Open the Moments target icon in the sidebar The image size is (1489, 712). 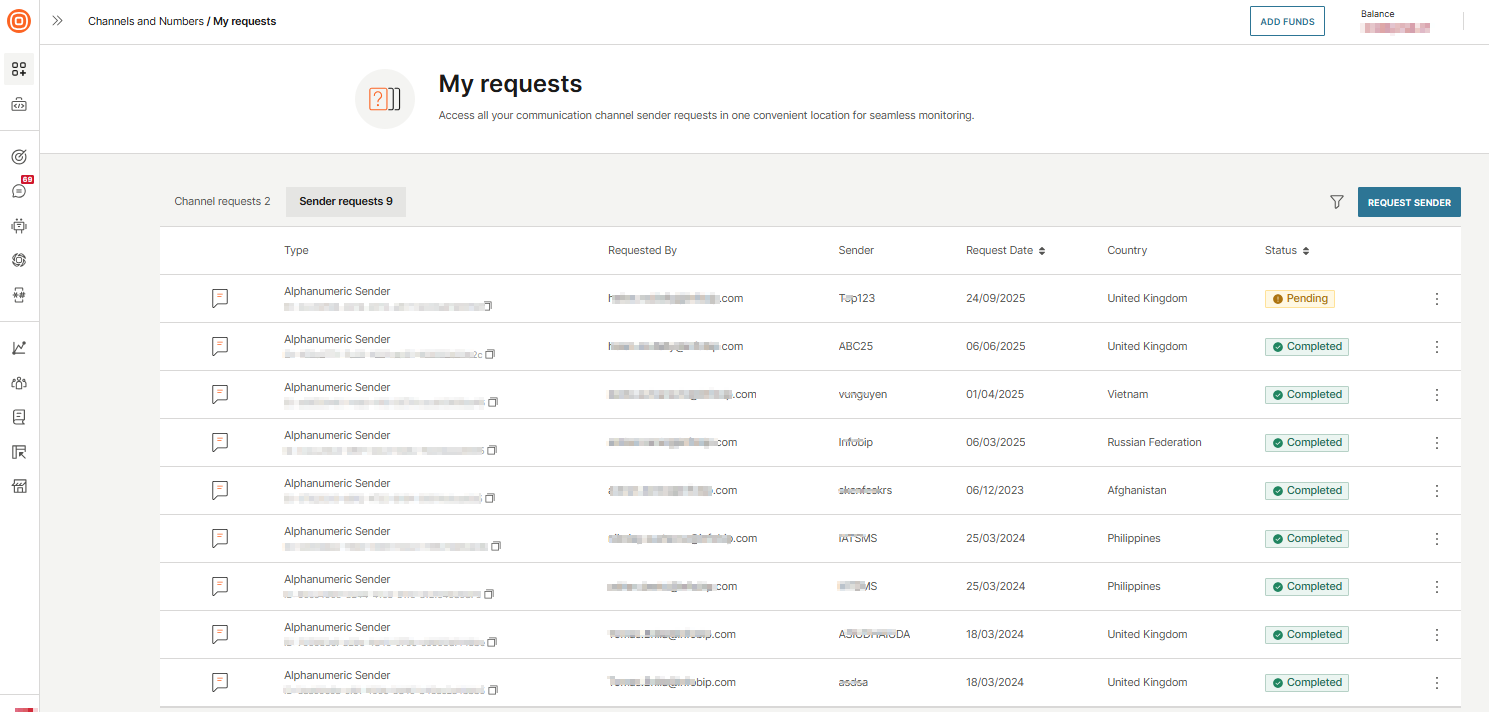tap(19, 156)
